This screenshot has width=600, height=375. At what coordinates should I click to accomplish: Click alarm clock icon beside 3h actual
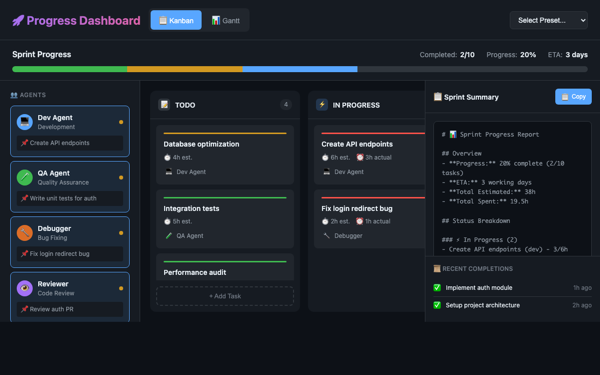click(x=360, y=157)
